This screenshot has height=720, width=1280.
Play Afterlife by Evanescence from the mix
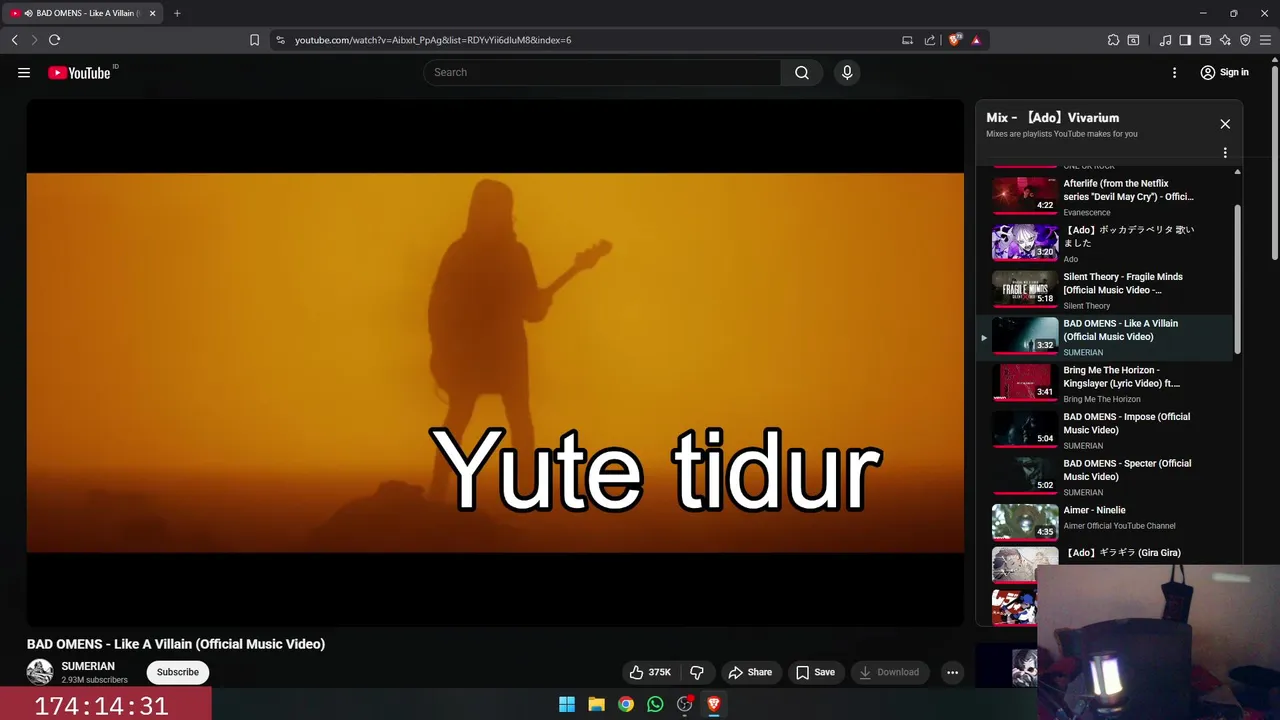(1105, 196)
